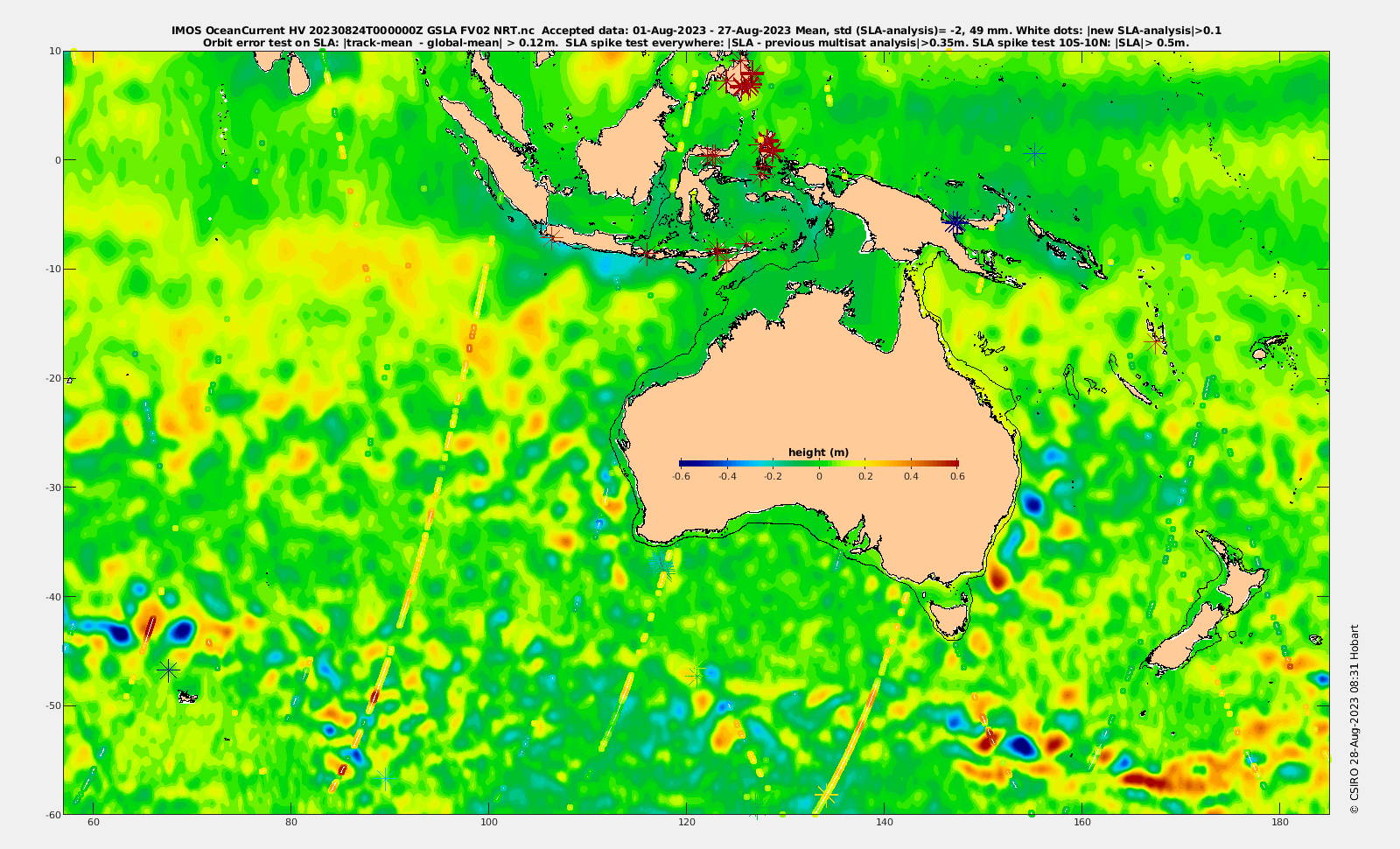Click the '140' longitude axis label

(x=885, y=822)
